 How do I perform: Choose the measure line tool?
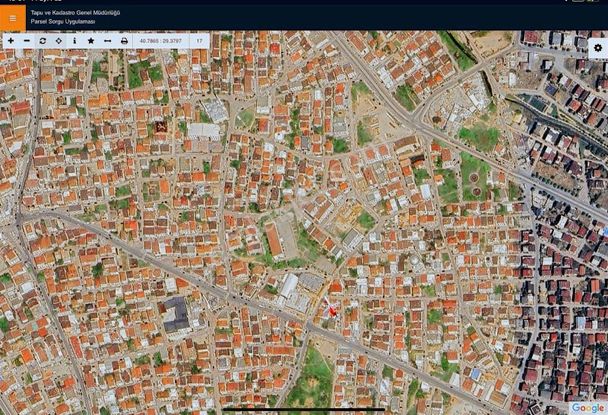tap(107, 41)
